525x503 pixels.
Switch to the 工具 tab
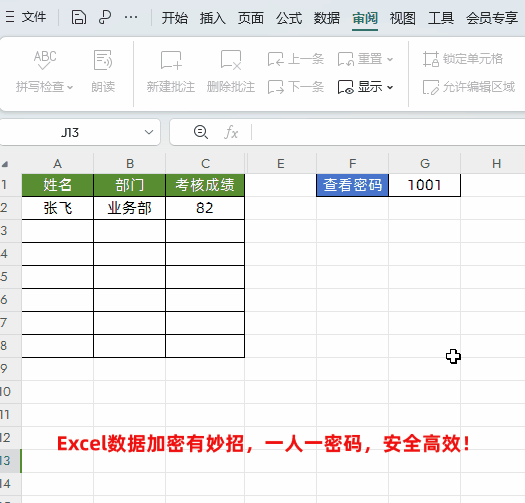click(441, 18)
